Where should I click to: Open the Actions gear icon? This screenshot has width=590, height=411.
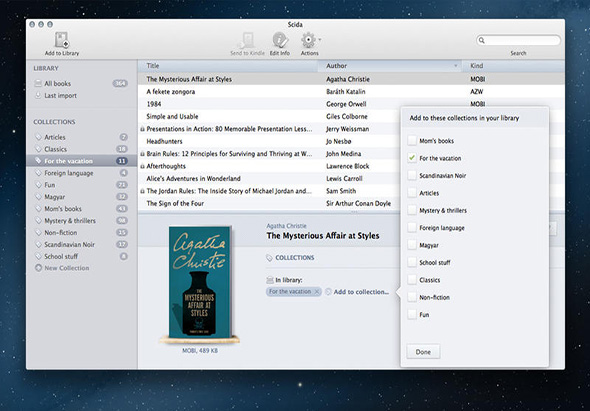click(308, 40)
